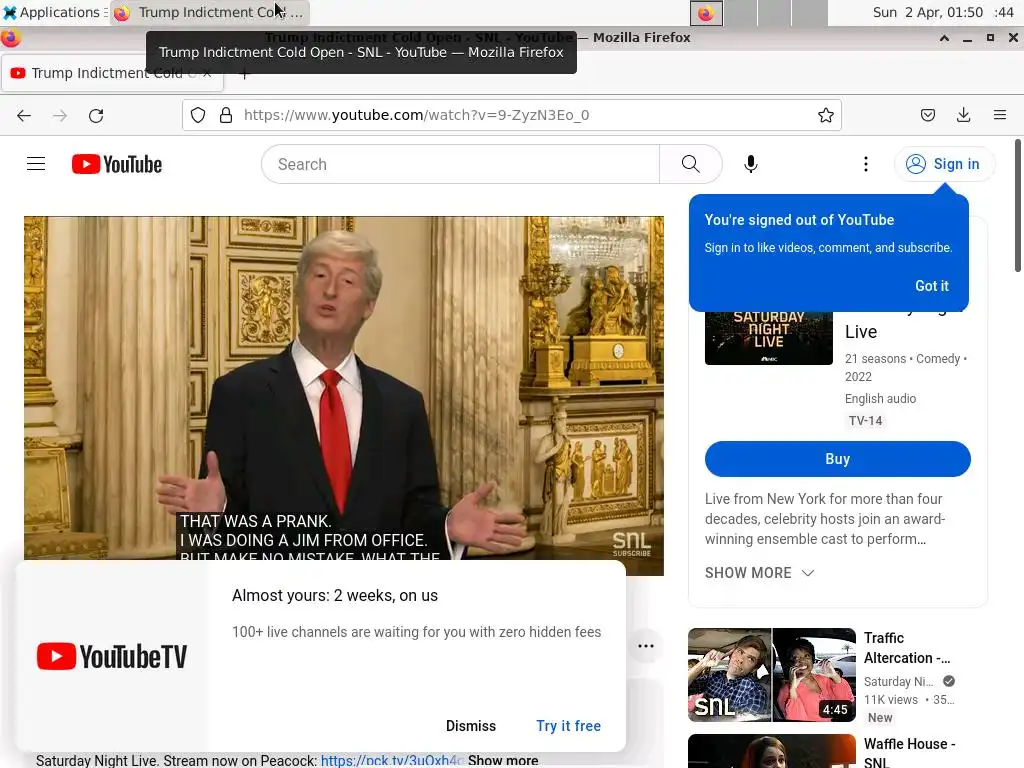Open YouTube guide hamburger menu
1024x768 pixels.
36,164
